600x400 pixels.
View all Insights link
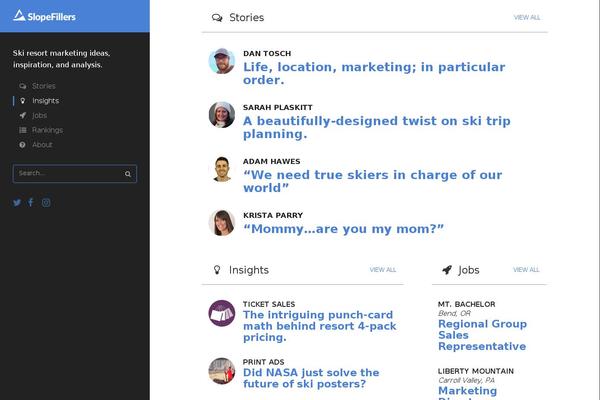point(382,270)
